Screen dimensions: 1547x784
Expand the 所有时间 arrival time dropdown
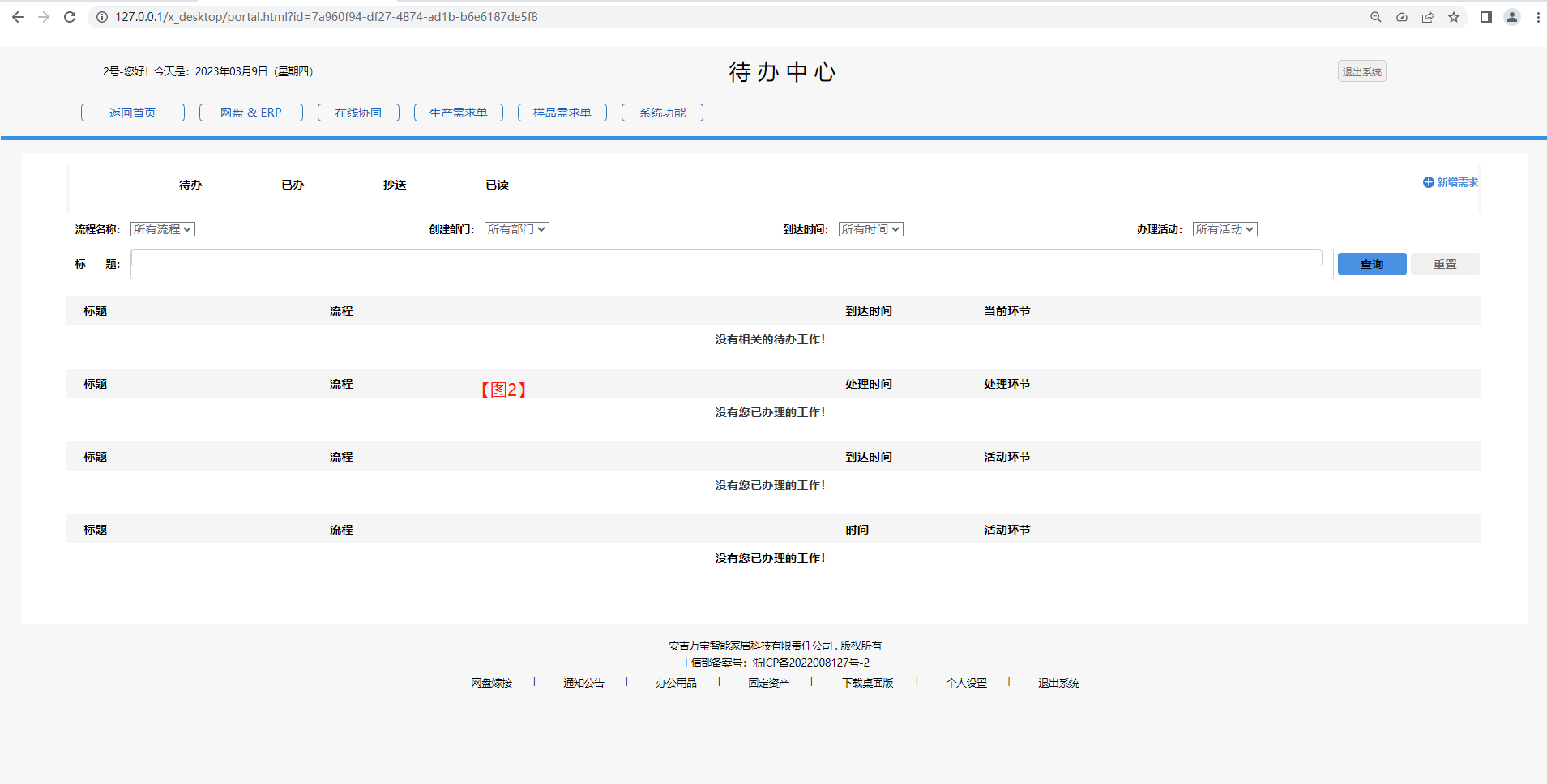pos(870,229)
